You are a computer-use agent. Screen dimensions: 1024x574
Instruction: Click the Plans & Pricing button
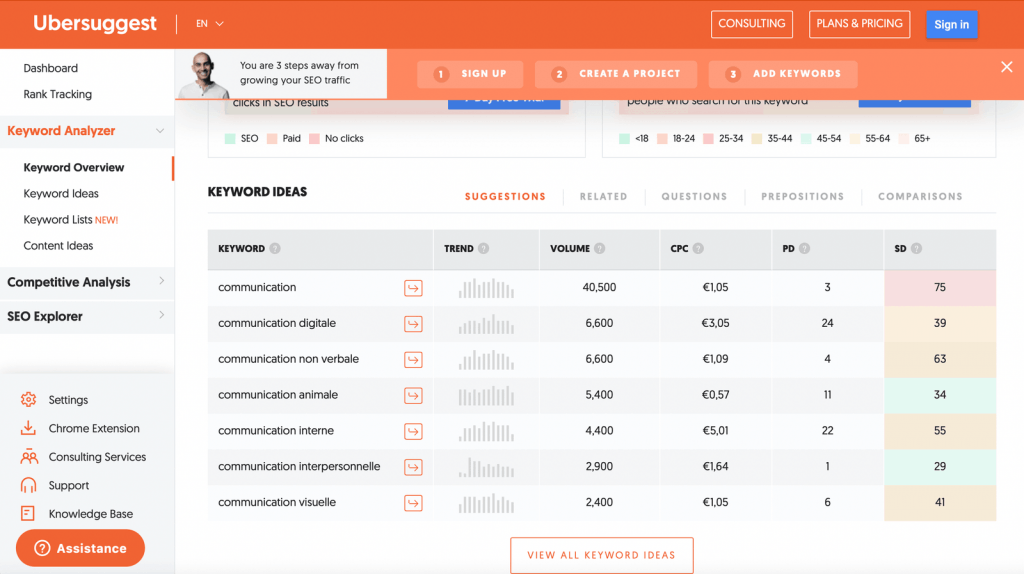[859, 24]
